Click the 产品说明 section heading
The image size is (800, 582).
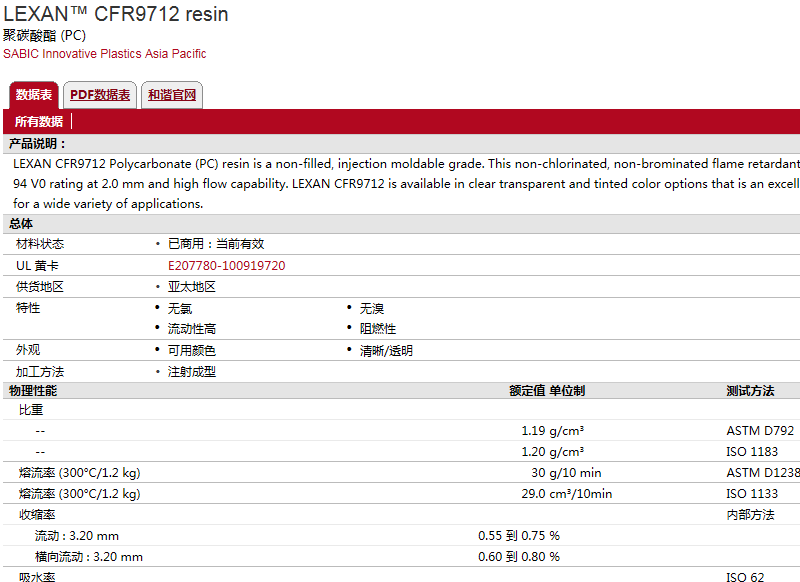pyautogui.click(x=37, y=144)
